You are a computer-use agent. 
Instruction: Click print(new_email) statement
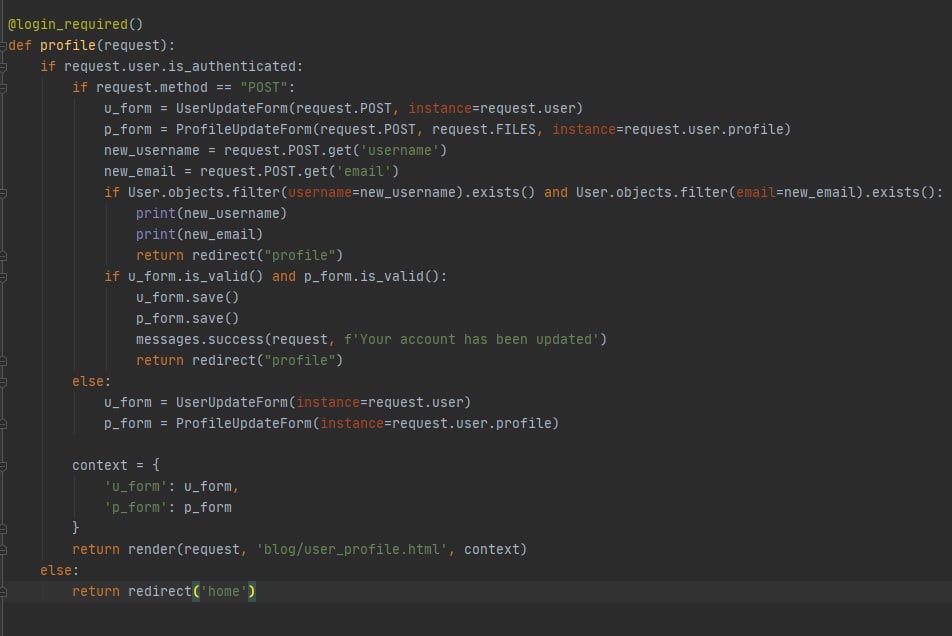tap(199, 234)
